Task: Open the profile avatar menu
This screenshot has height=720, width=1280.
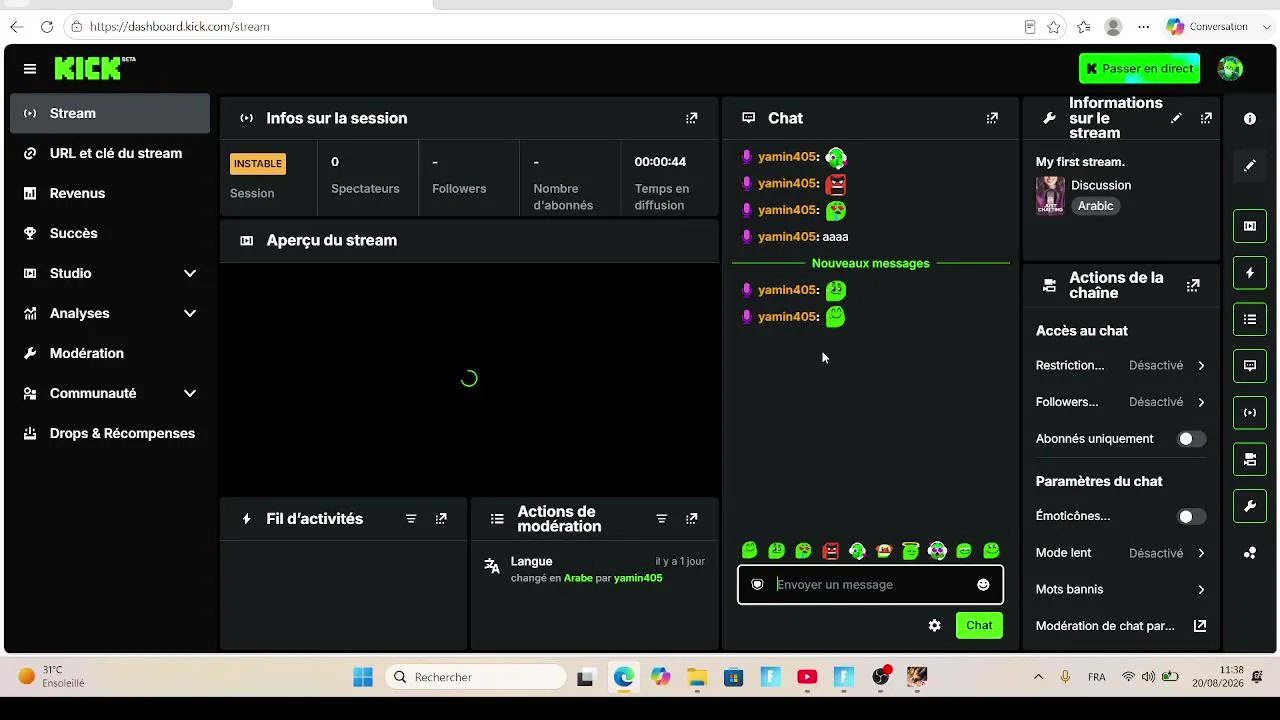Action: pos(1230,68)
